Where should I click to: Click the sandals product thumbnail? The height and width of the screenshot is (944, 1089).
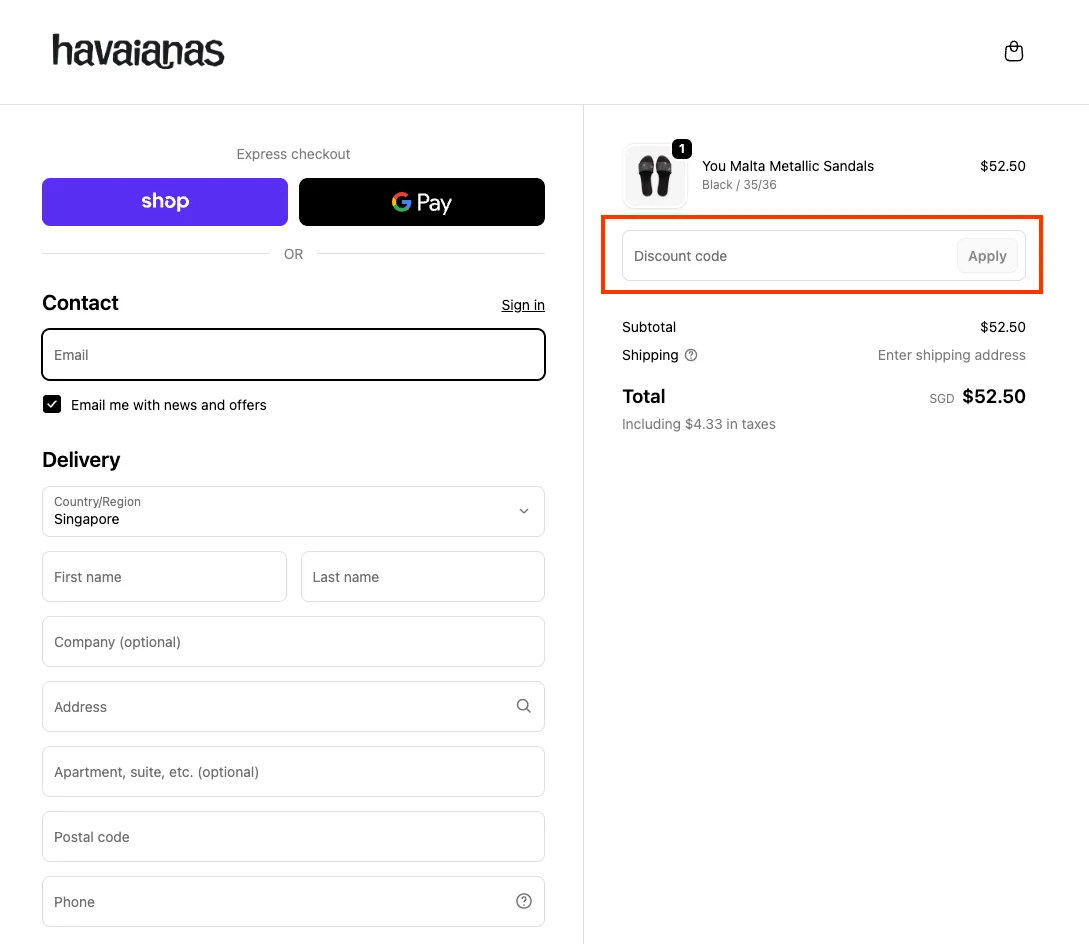point(655,176)
